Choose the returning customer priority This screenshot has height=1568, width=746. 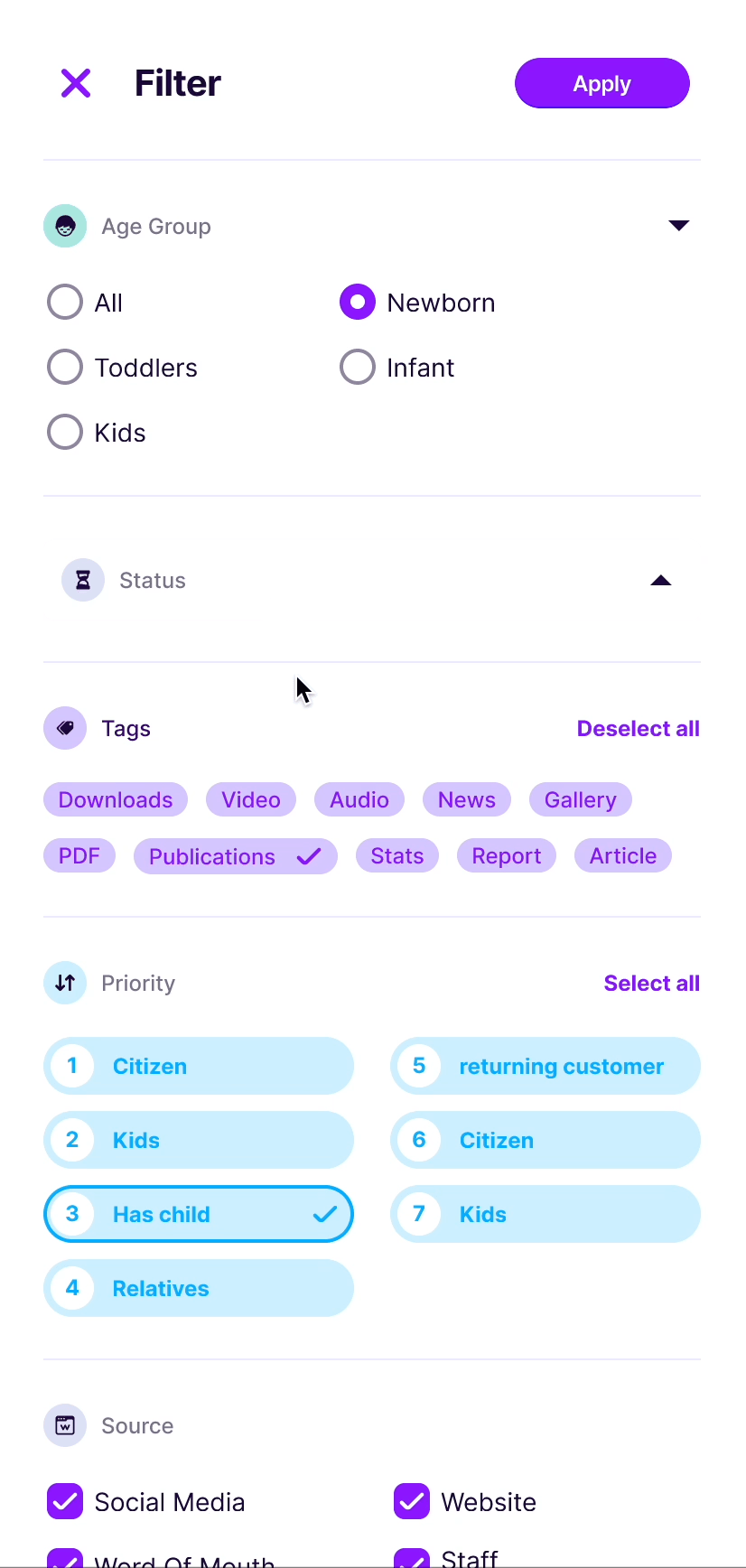(546, 1066)
